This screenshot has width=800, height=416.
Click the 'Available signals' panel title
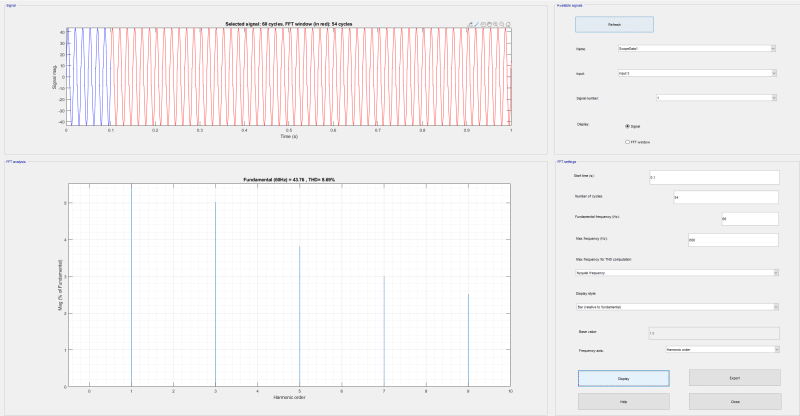pos(570,6)
